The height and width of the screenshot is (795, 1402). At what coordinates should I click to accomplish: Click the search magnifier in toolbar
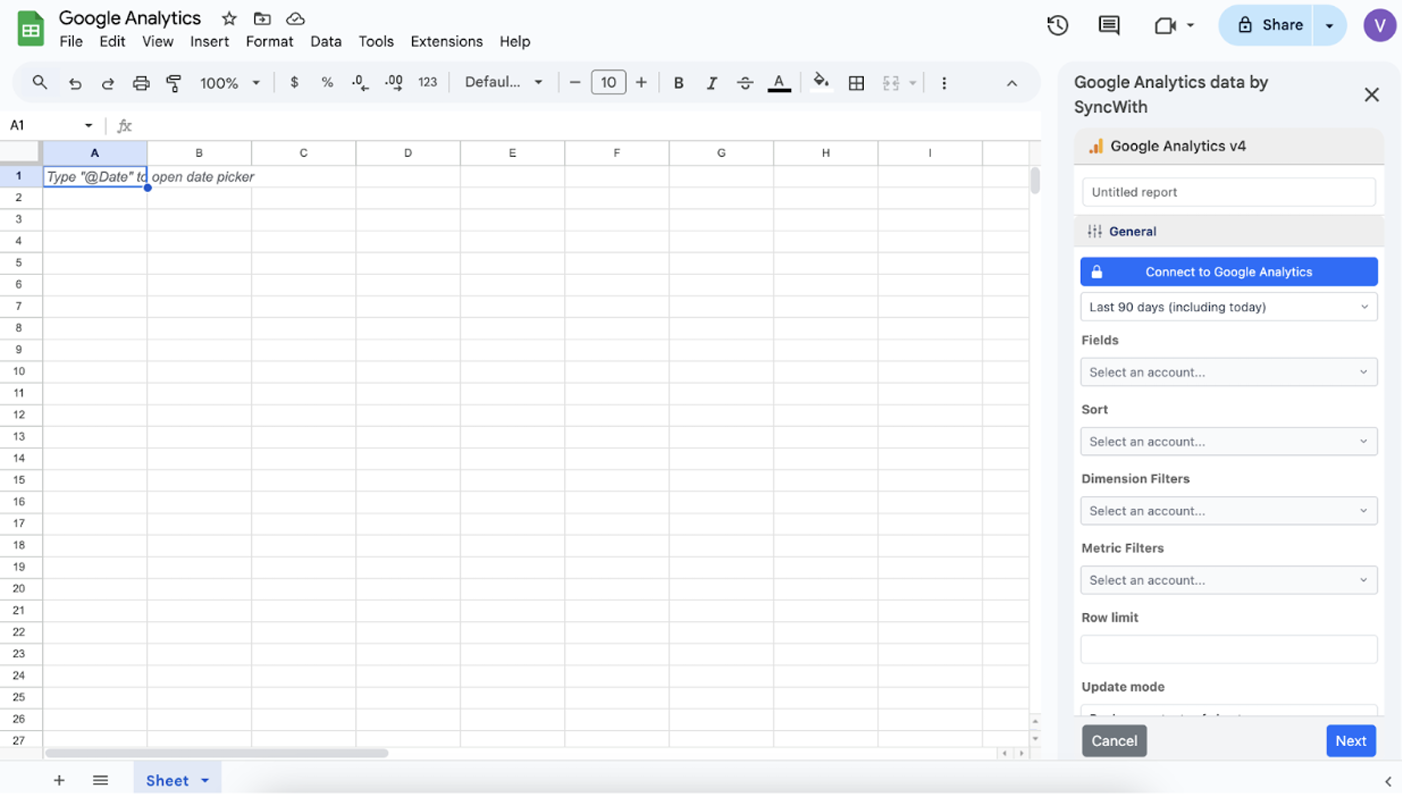(x=40, y=83)
